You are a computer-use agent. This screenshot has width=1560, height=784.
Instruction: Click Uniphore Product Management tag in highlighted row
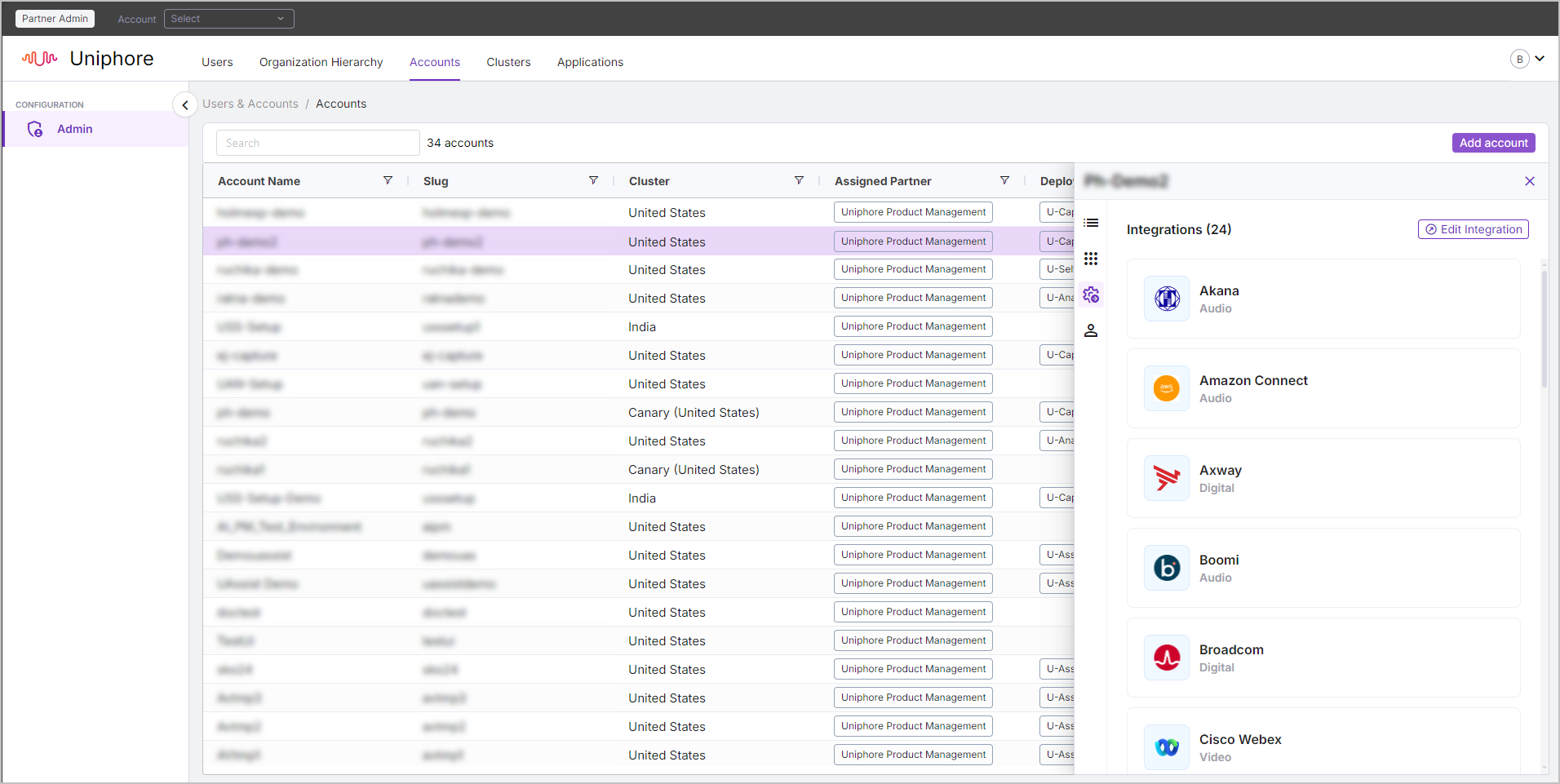tap(913, 241)
